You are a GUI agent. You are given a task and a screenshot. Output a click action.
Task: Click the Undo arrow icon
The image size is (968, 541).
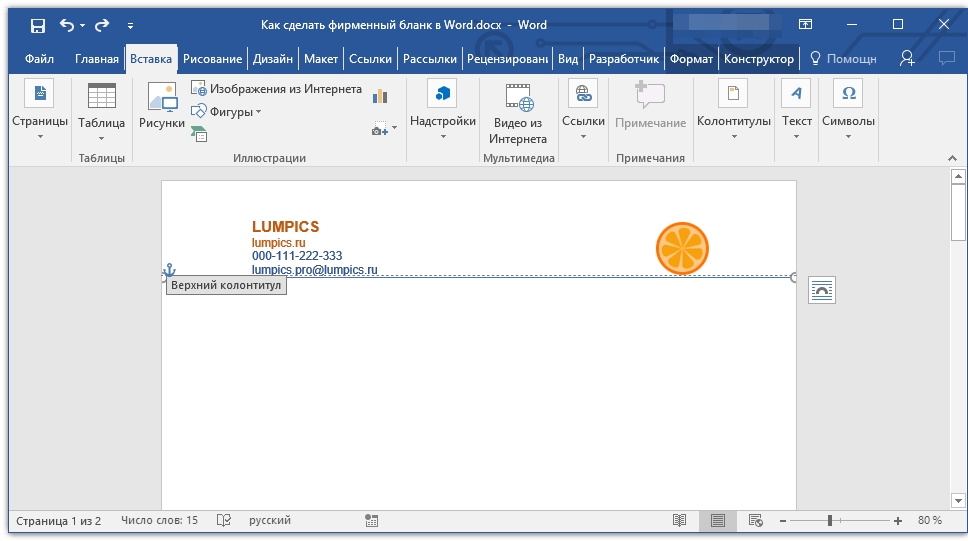[67, 25]
